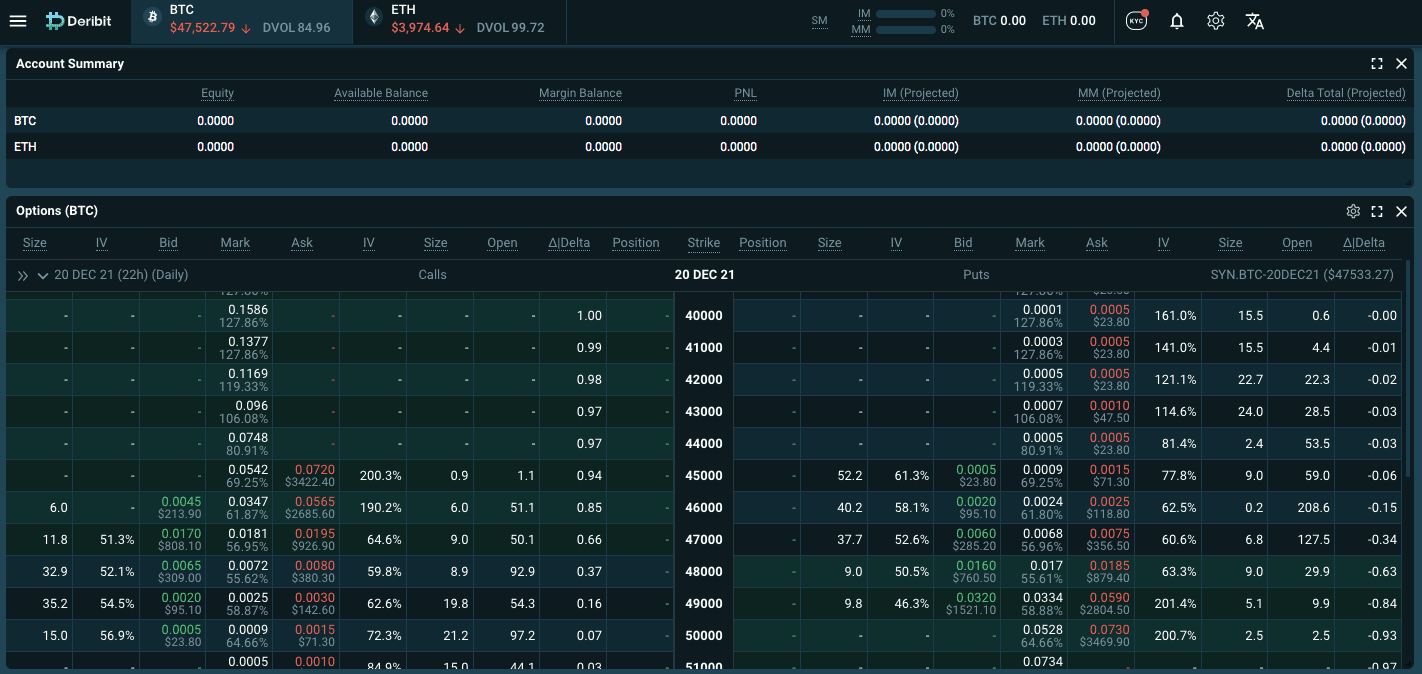
Task: Click the double-arrow expand icon beside expiry
Action: [23, 275]
